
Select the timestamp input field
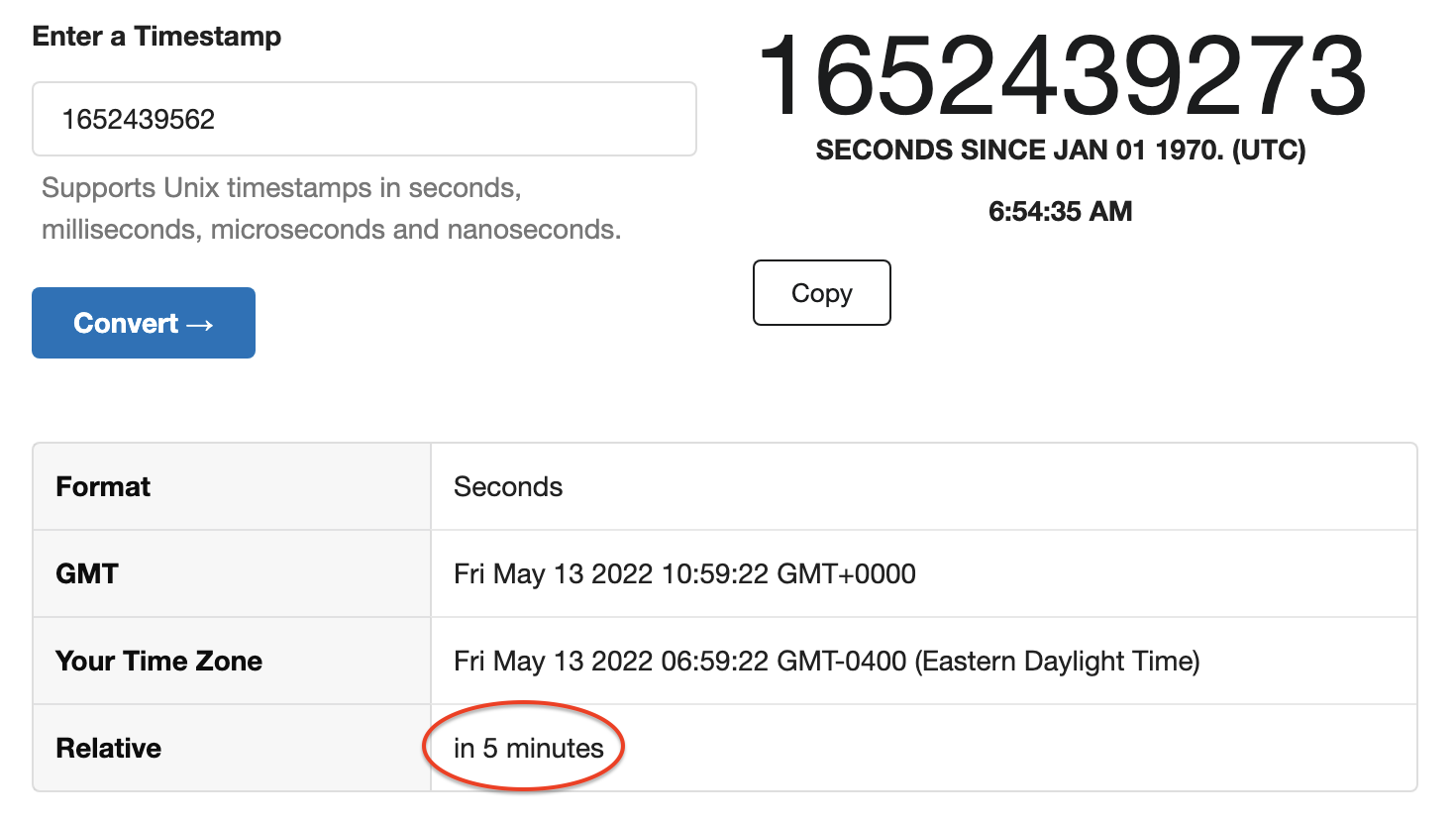tap(364, 119)
